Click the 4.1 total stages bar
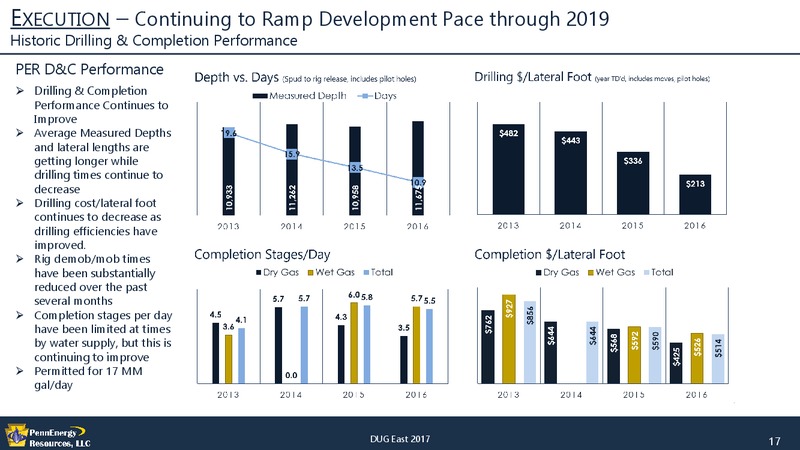 click(x=241, y=356)
